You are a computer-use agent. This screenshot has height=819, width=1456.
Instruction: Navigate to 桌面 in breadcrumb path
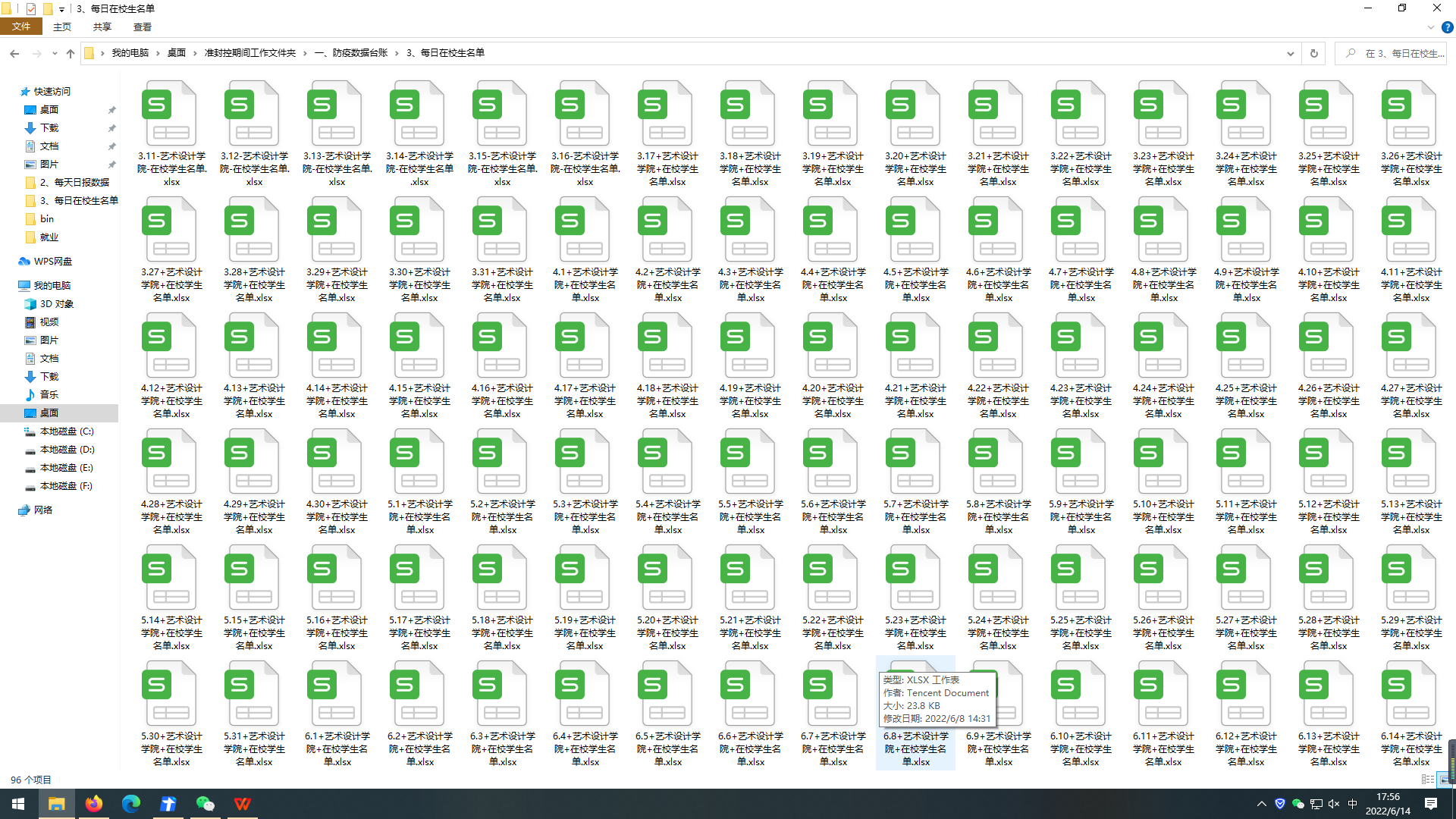(x=177, y=53)
